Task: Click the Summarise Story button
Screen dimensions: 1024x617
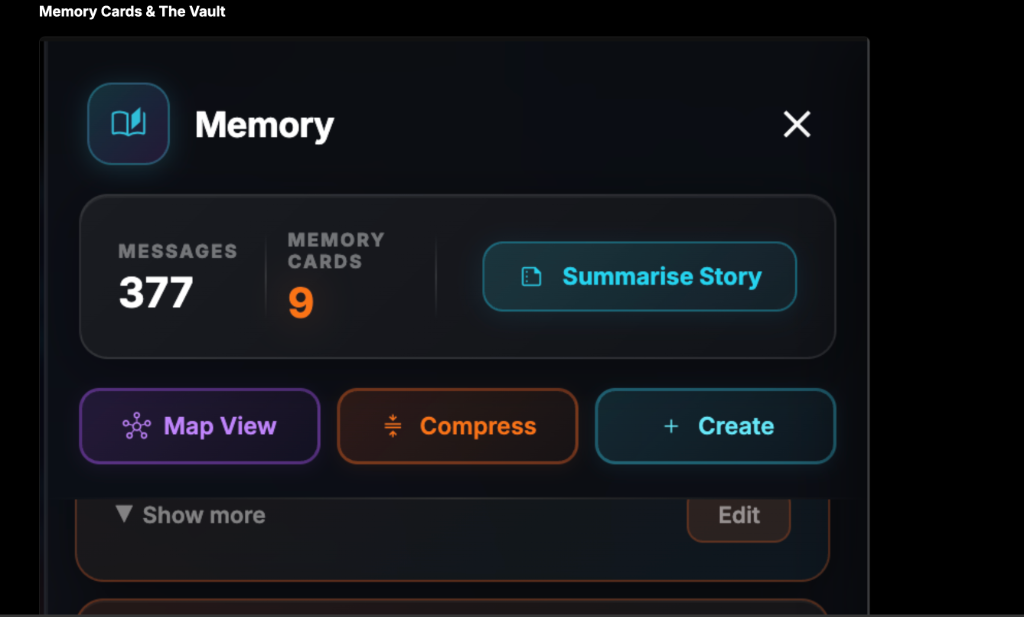Action: click(639, 276)
